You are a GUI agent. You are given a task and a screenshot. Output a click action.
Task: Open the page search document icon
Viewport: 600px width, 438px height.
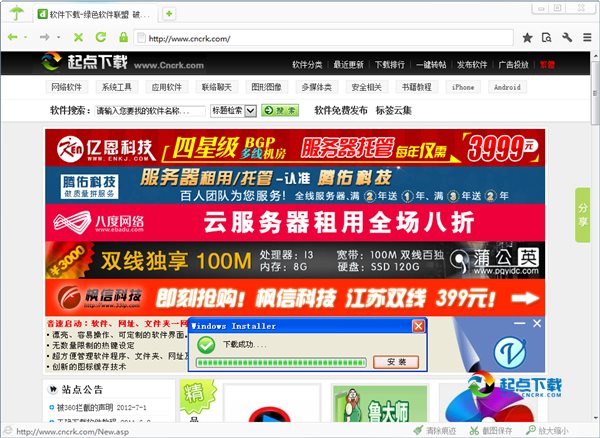(546, 37)
